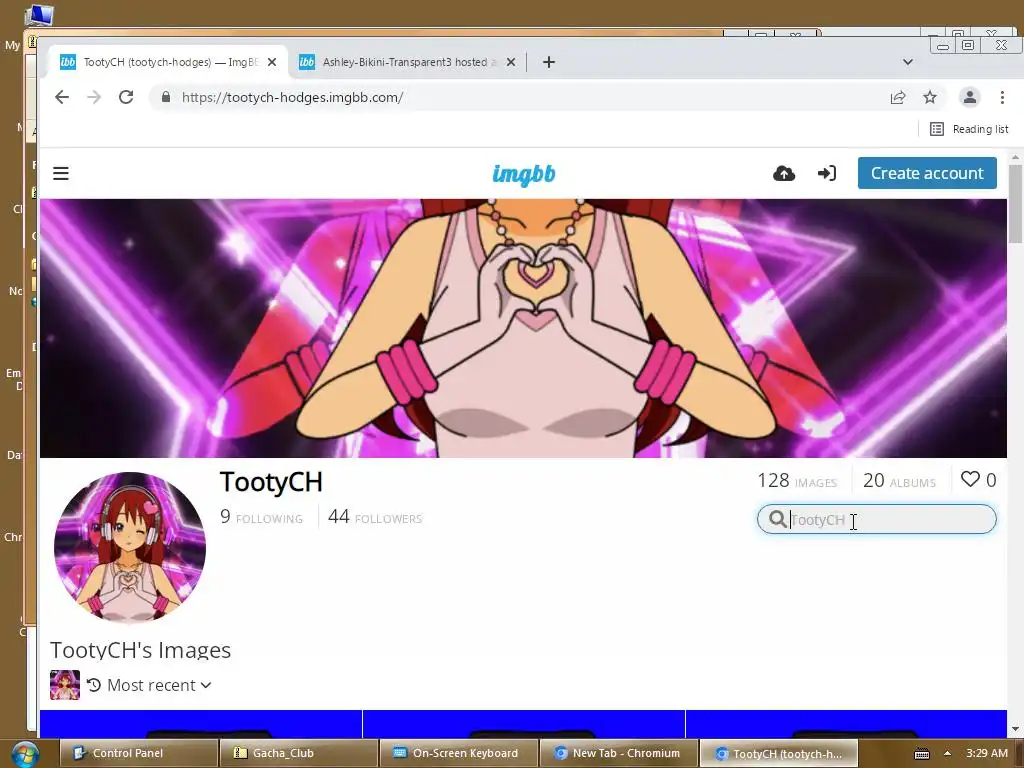Image resolution: width=1024 pixels, height=768 pixels.
Task: Click the TootyCH Chromium taskbar item
Action: (778, 753)
